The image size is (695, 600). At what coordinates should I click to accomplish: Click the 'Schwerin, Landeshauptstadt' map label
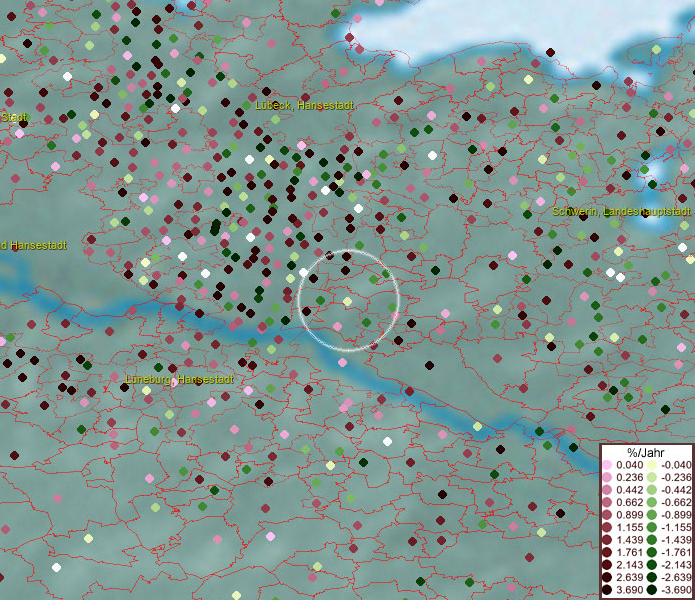(621, 212)
